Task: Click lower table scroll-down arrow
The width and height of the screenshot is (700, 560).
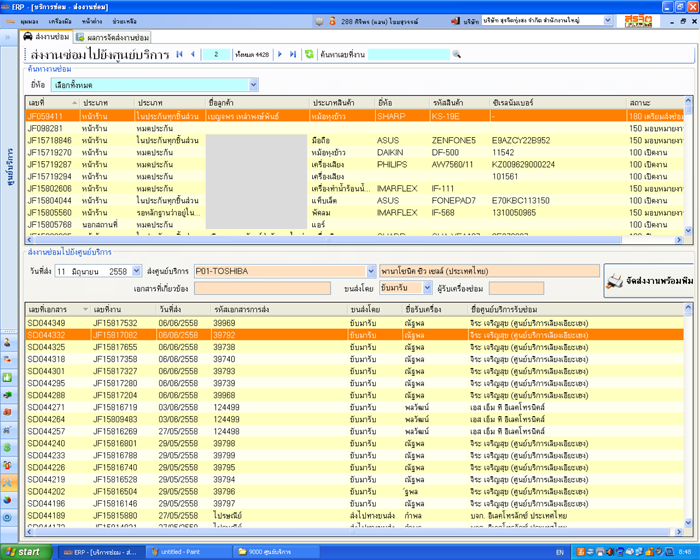Action: point(688,522)
